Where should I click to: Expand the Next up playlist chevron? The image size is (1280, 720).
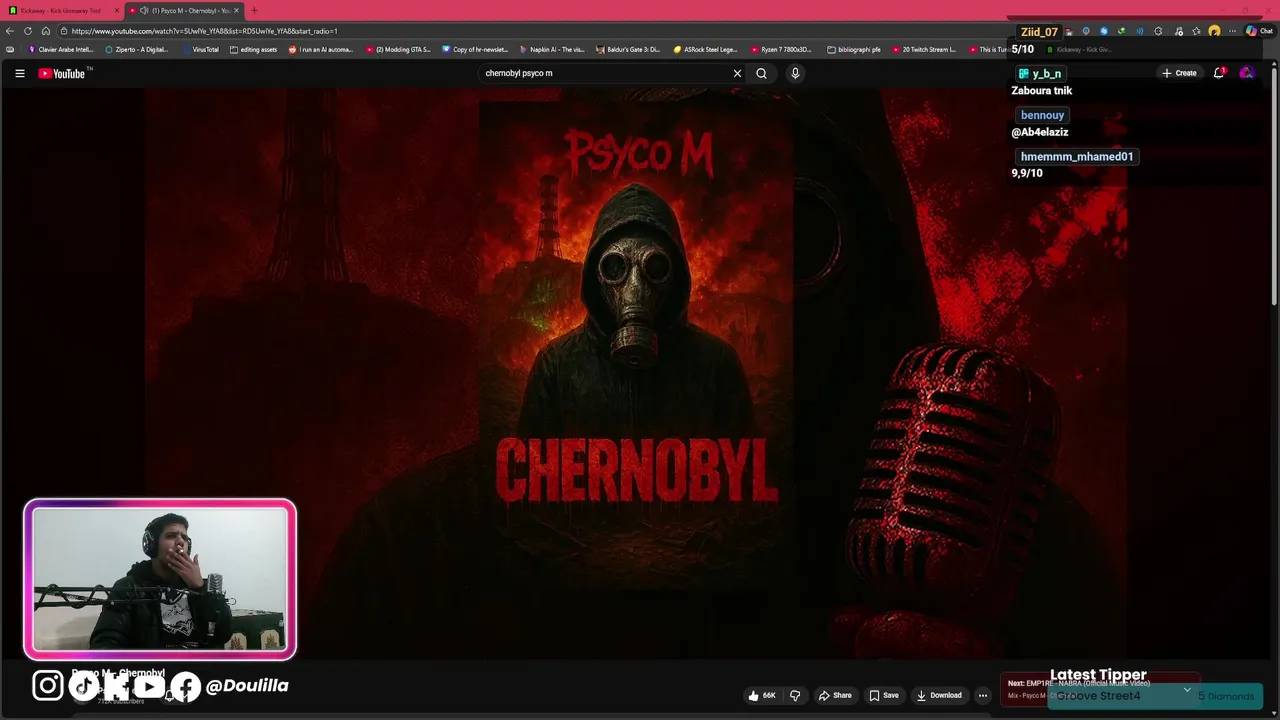pyautogui.click(x=1187, y=689)
